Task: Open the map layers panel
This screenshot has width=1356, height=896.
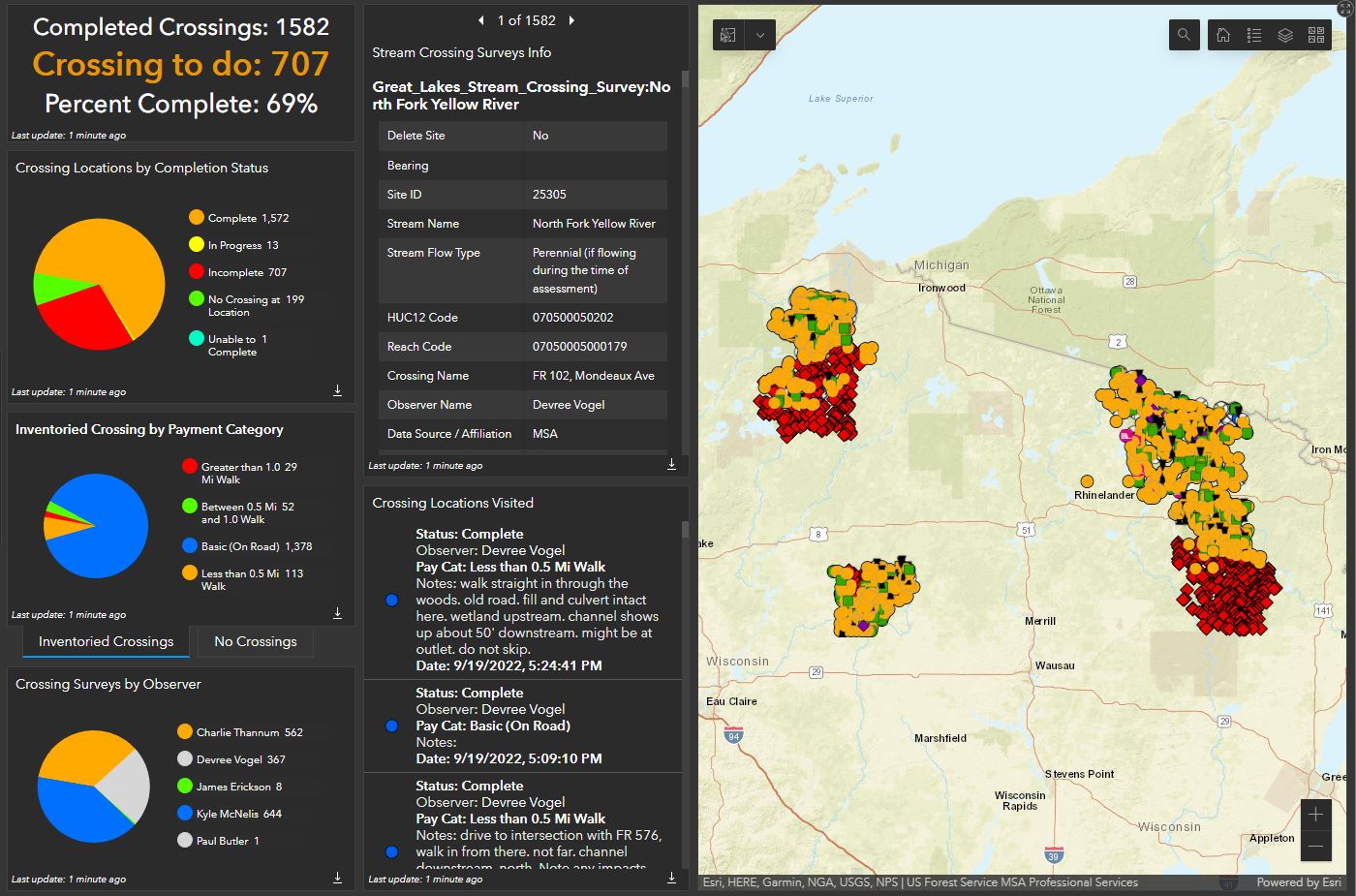Action: point(1285,35)
